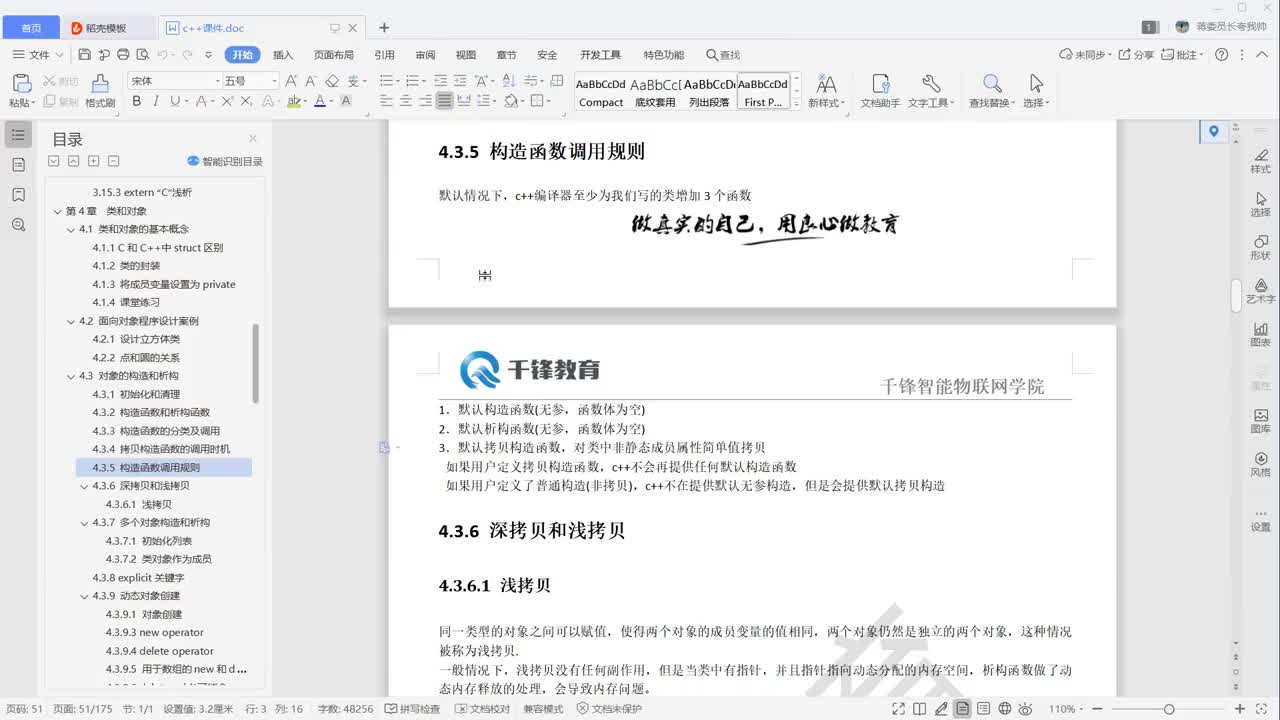Open the Chart (图表) pane on right sidebar
The height and width of the screenshot is (720, 1280).
[1260, 334]
